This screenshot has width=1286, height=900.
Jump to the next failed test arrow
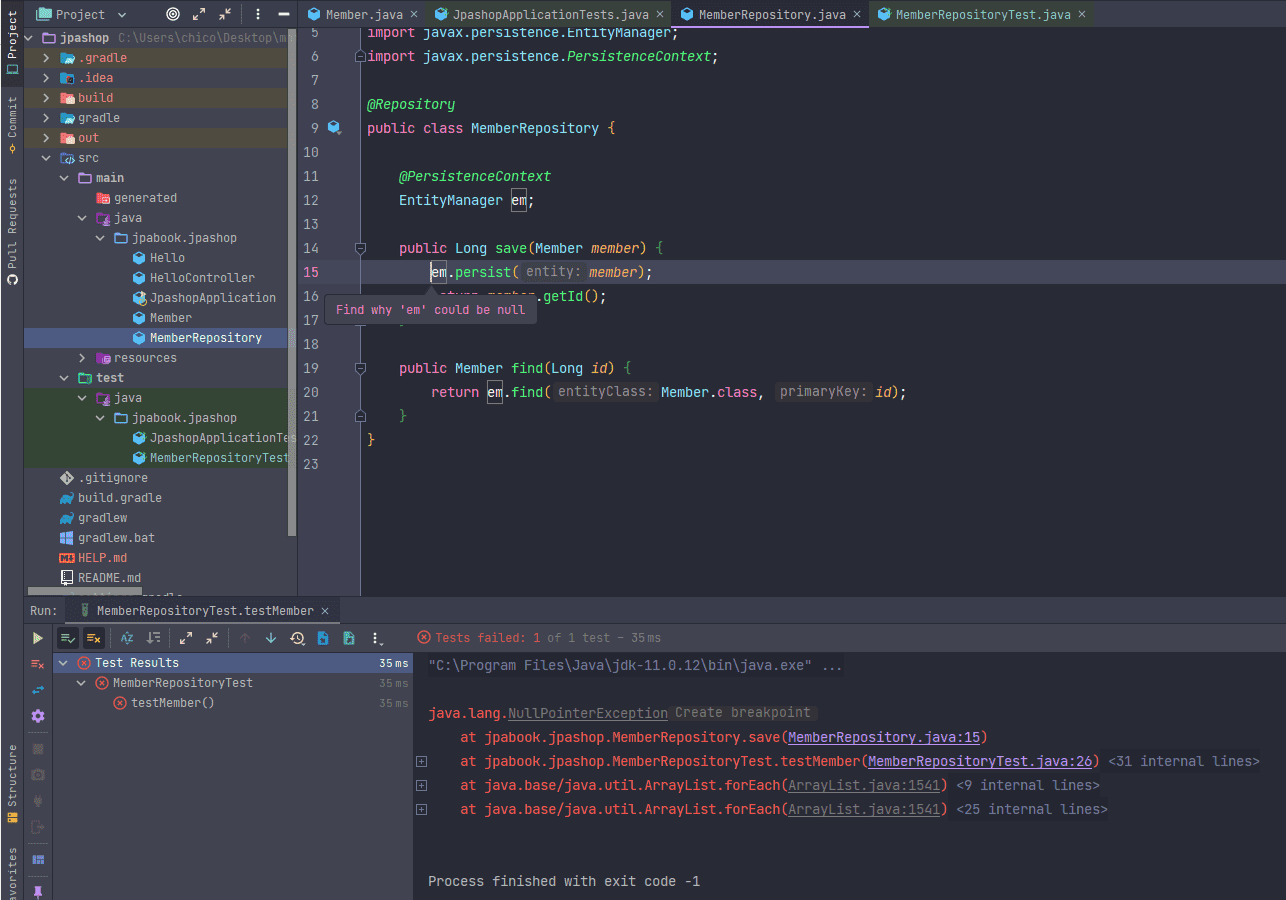click(x=271, y=638)
